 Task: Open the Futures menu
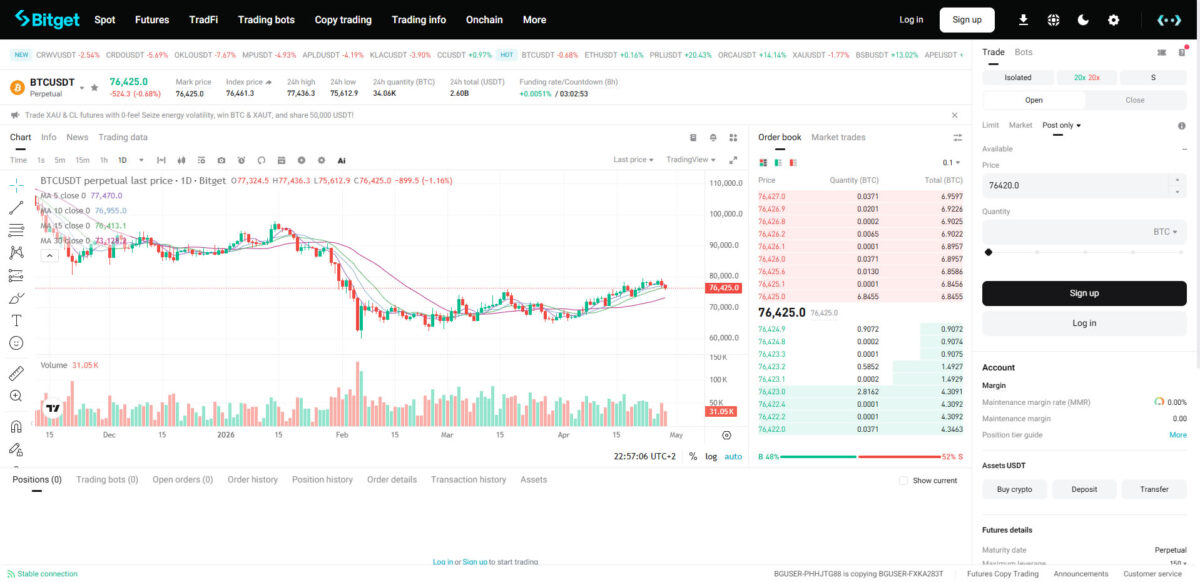152,19
